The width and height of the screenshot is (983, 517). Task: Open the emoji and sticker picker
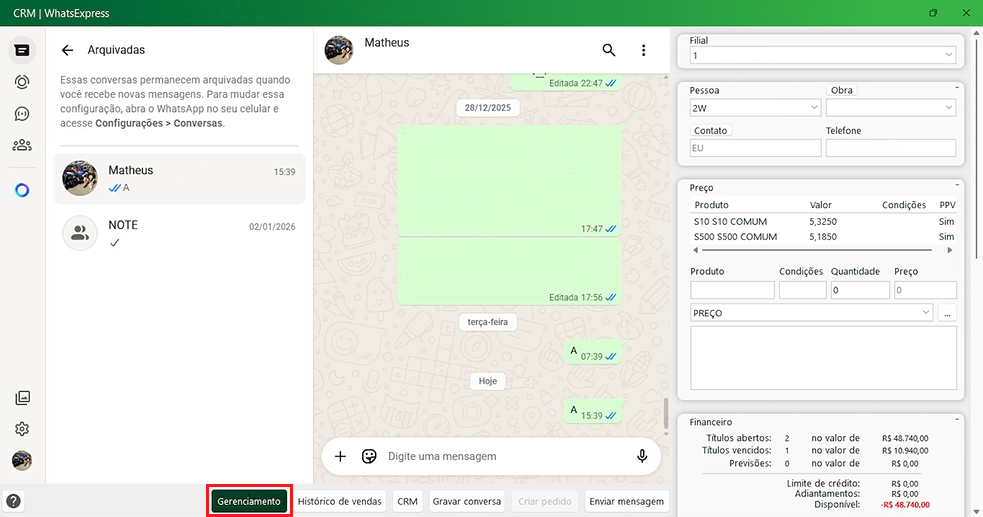tap(369, 456)
